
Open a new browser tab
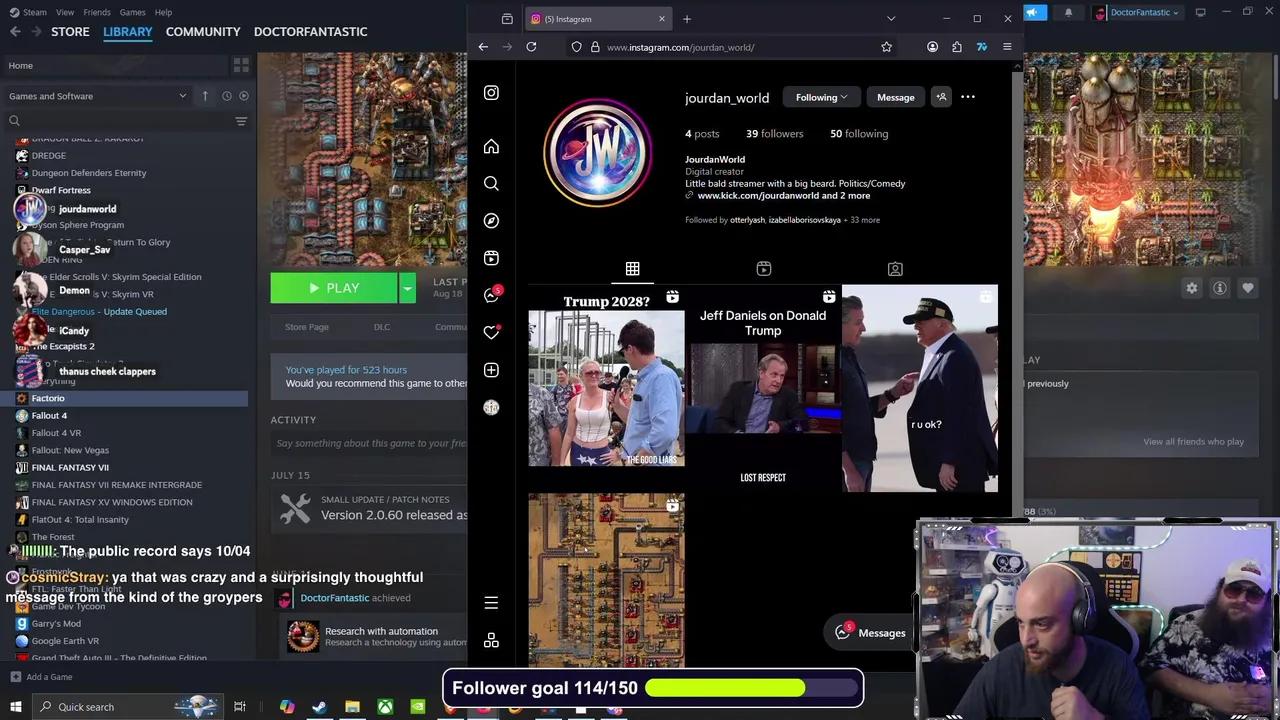click(686, 19)
